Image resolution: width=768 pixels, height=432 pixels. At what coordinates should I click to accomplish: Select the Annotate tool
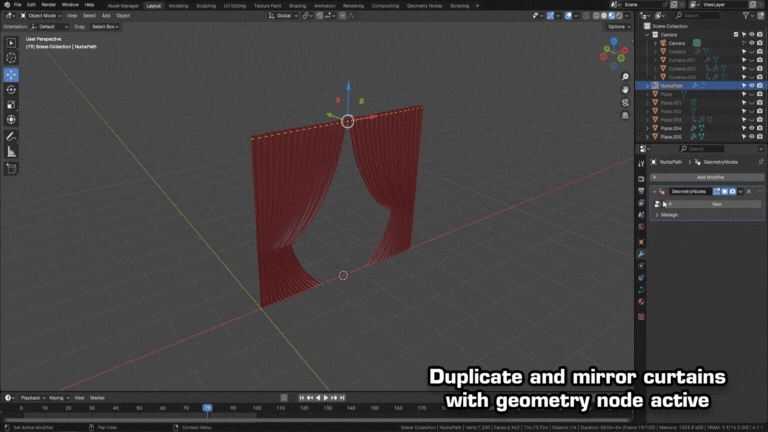tap(11, 137)
